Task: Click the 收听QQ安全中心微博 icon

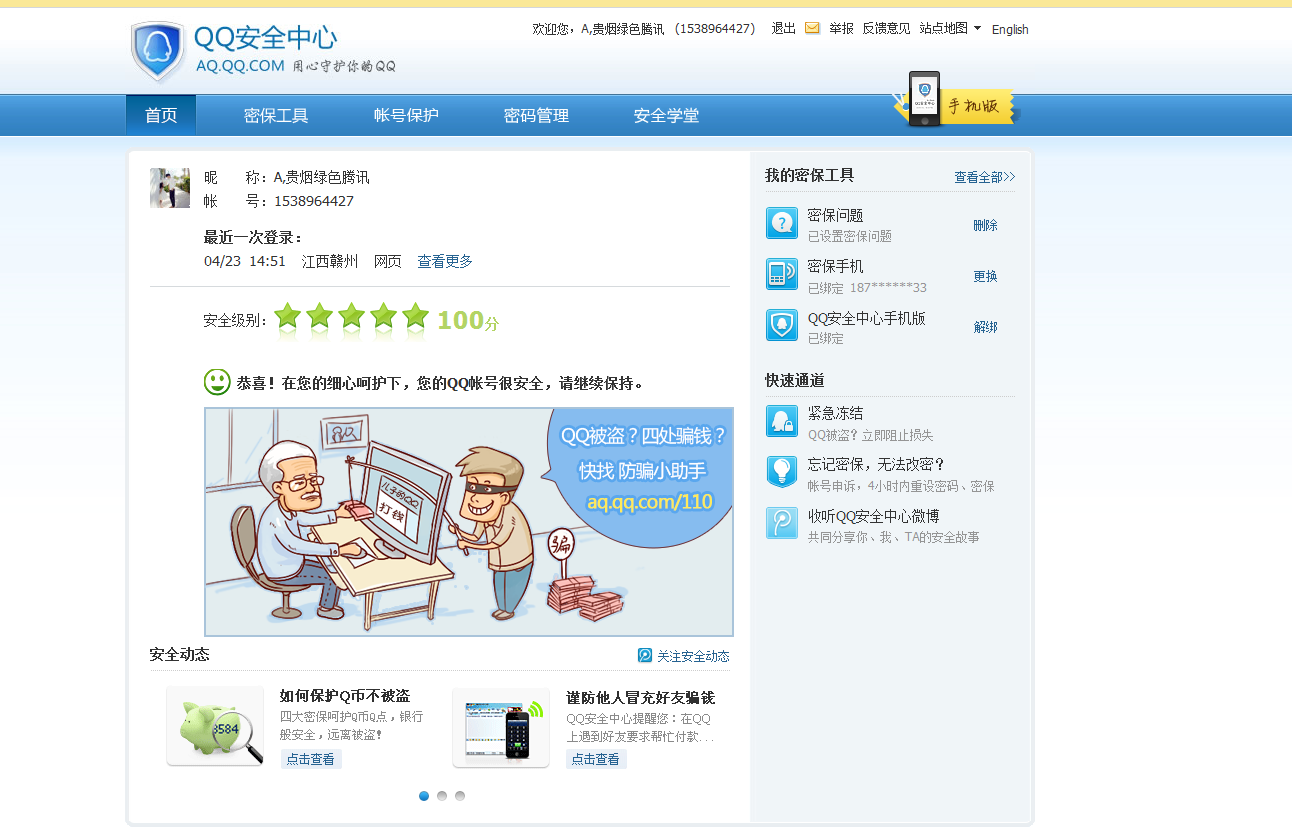Action: click(x=782, y=523)
